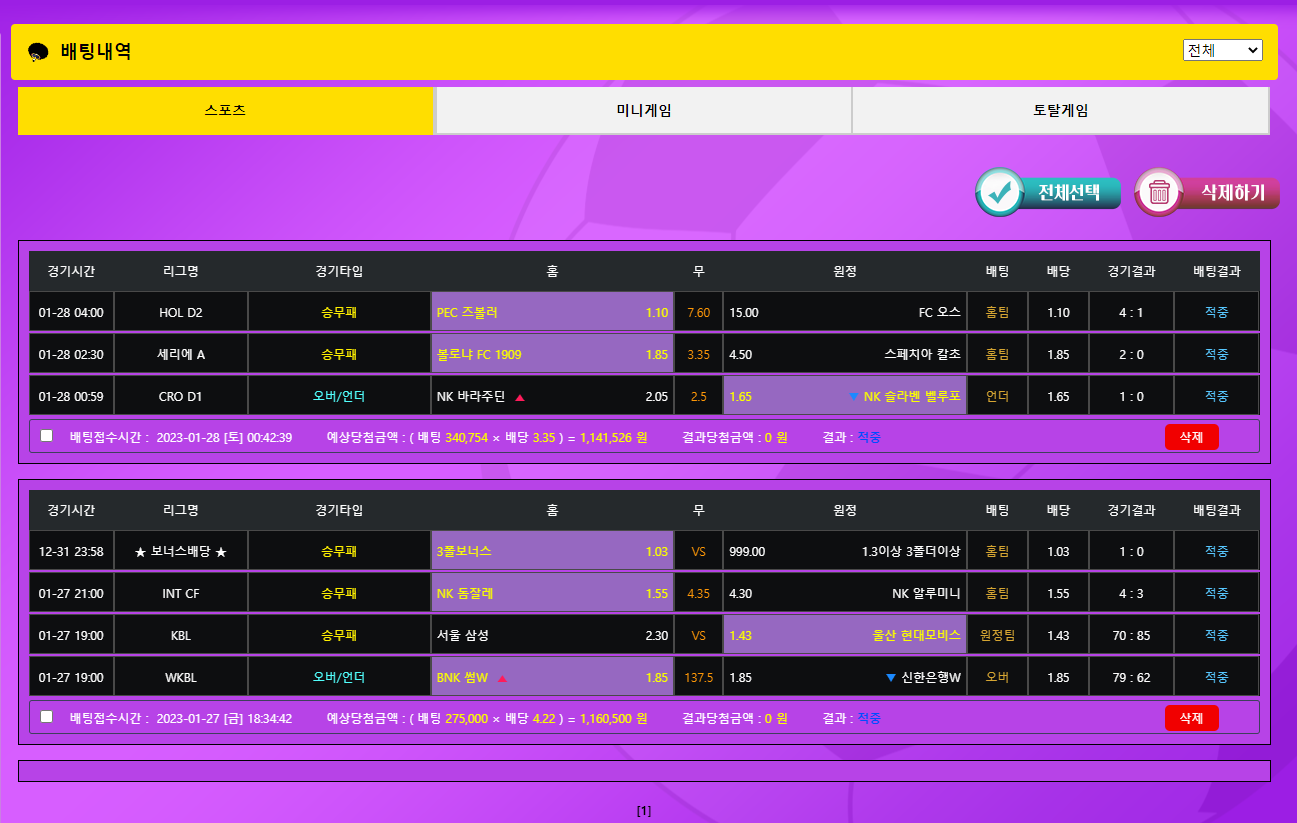Screen dimensions: 1297x823
Task: Click red up arrow beside NK 바라주딘
Action: pyautogui.click(x=520, y=397)
